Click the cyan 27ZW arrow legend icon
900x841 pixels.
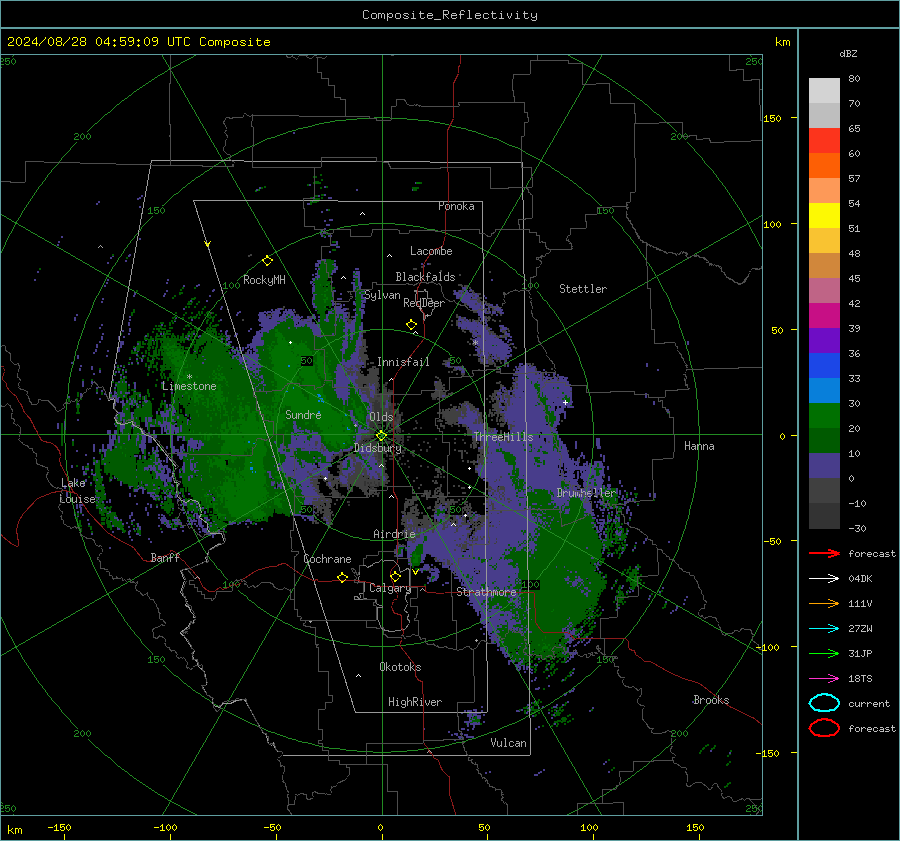[824, 629]
